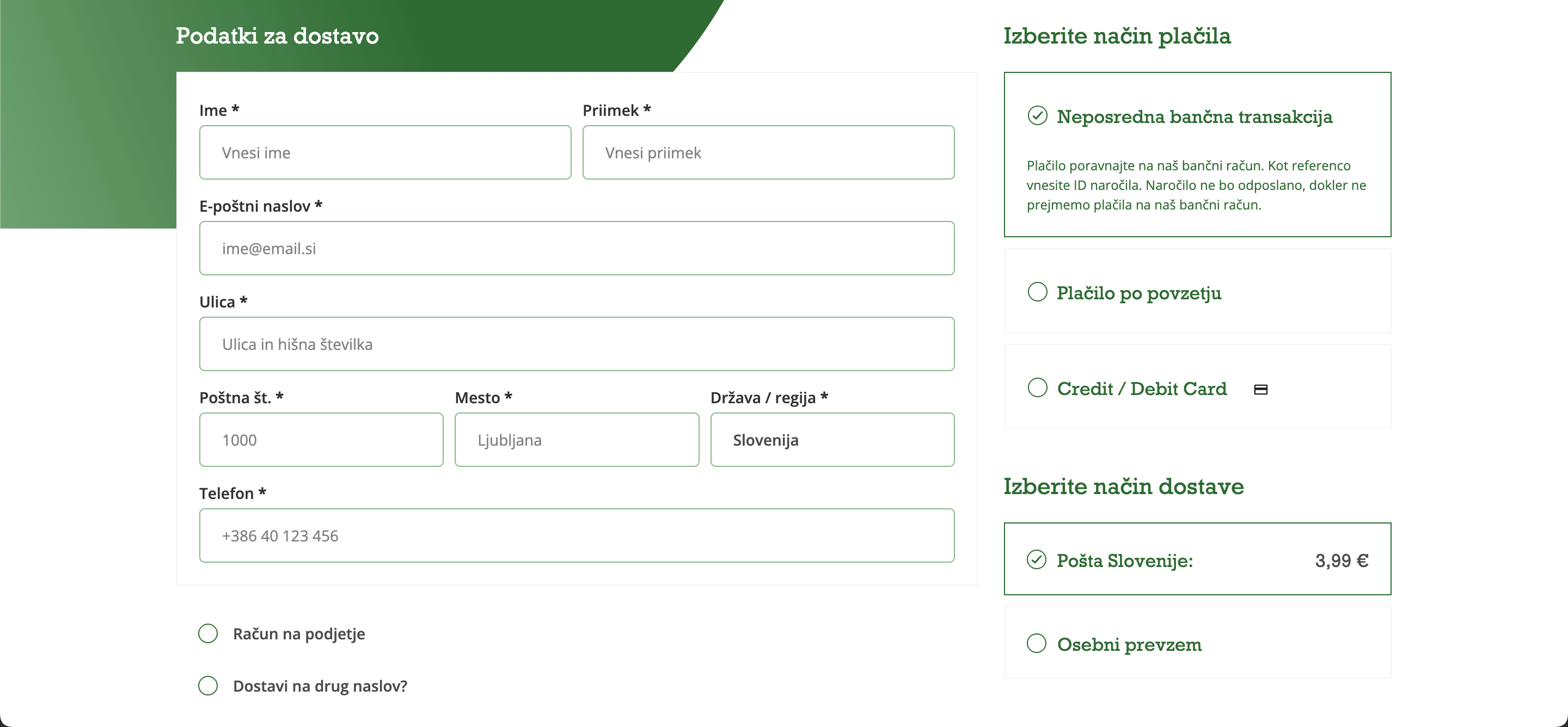
Task: Select Osebni prevzem delivery option
Action: [x=1037, y=643]
